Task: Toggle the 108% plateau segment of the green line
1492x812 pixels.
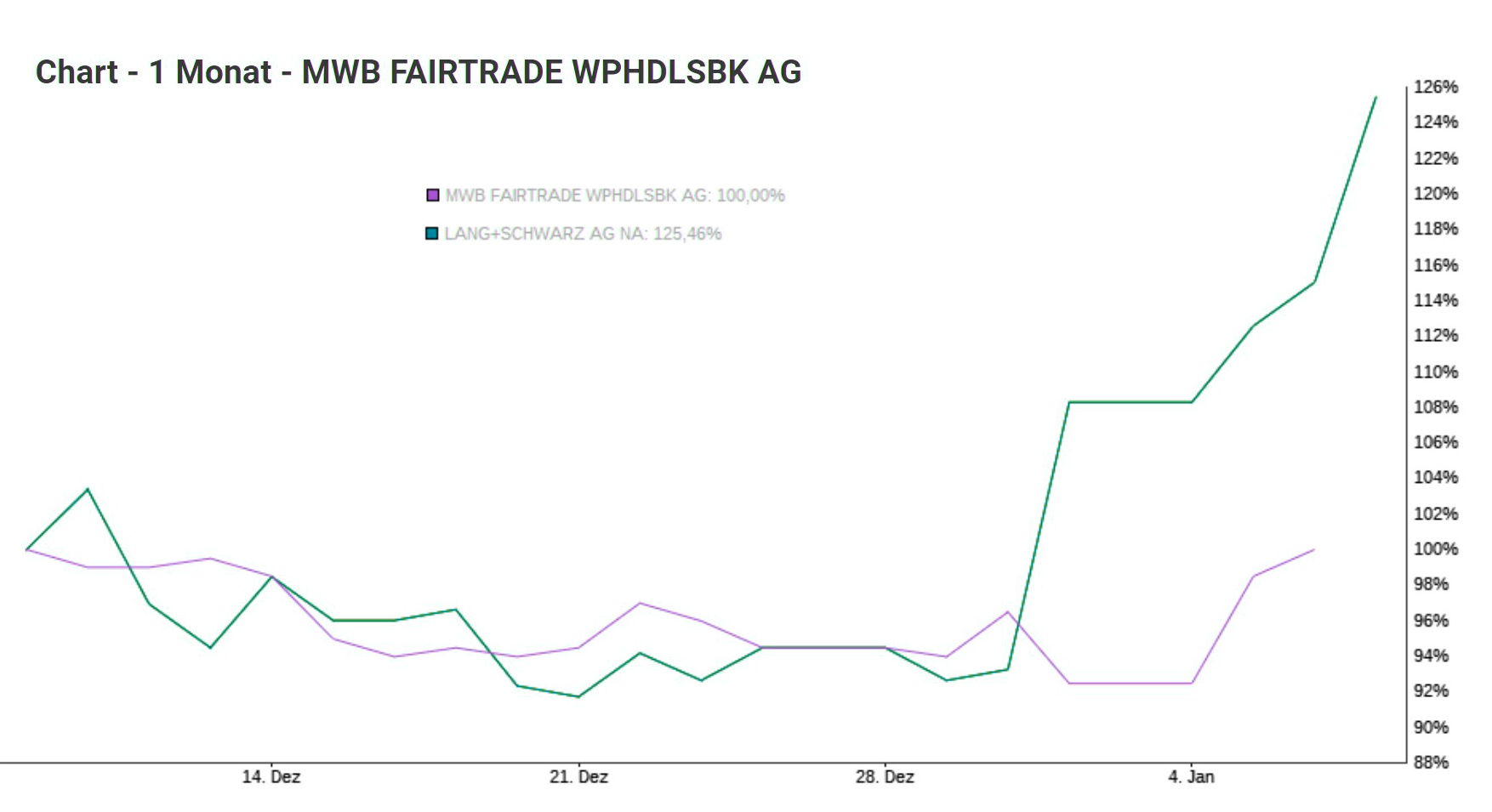Action: [1131, 400]
